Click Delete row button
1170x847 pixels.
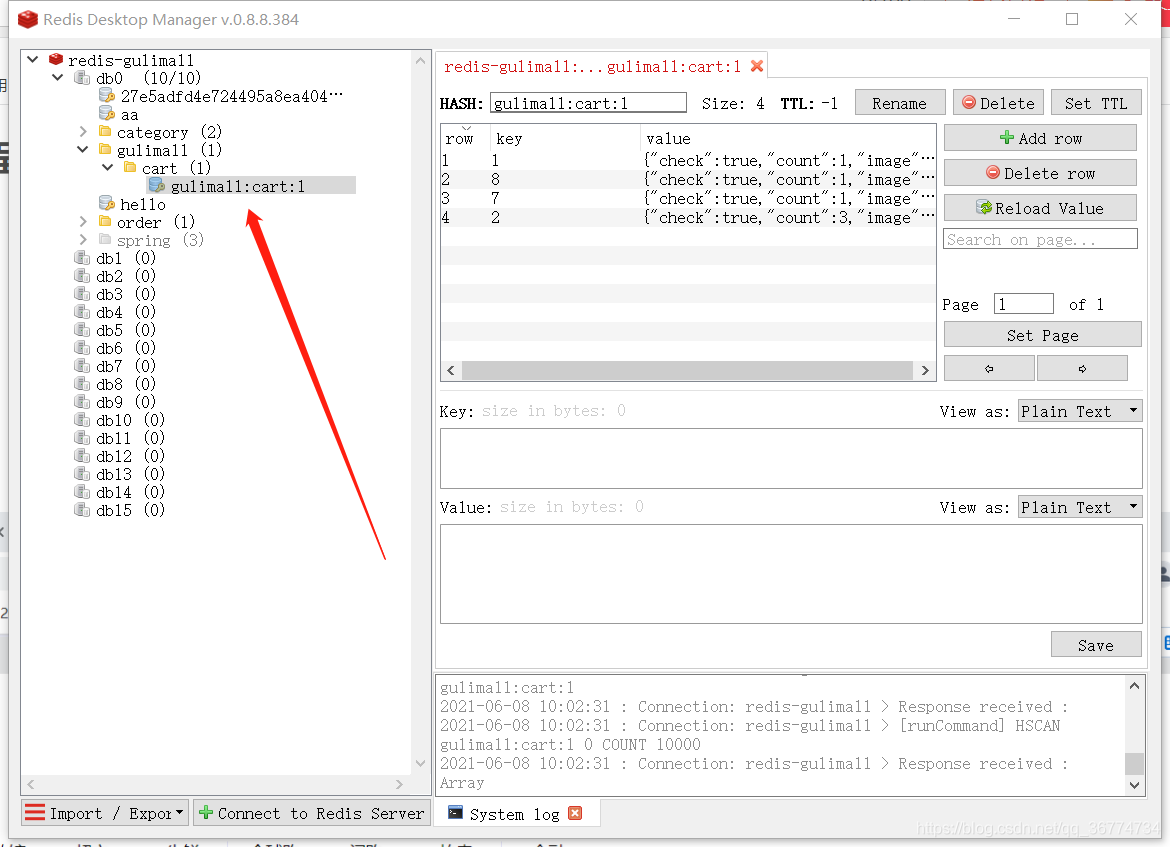(1040, 173)
